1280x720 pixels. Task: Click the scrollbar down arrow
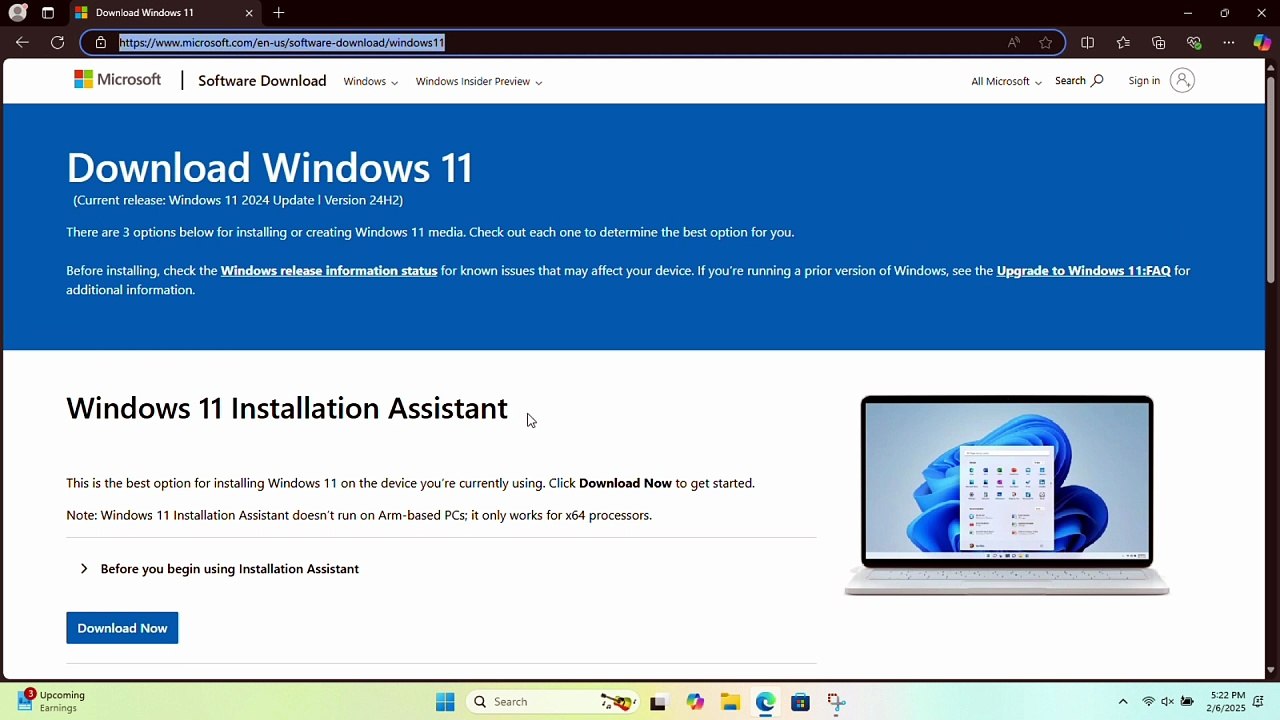click(1271, 670)
